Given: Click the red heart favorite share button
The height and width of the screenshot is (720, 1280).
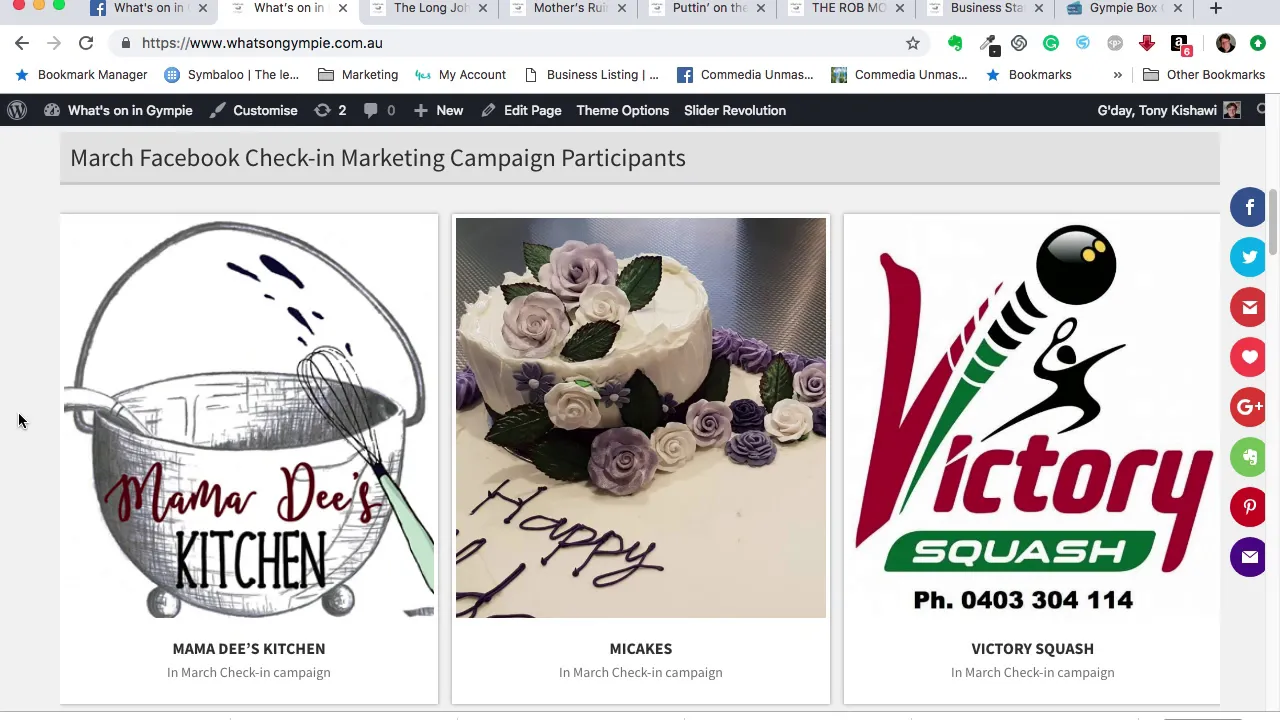Looking at the screenshot, I should click(1249, 357).
